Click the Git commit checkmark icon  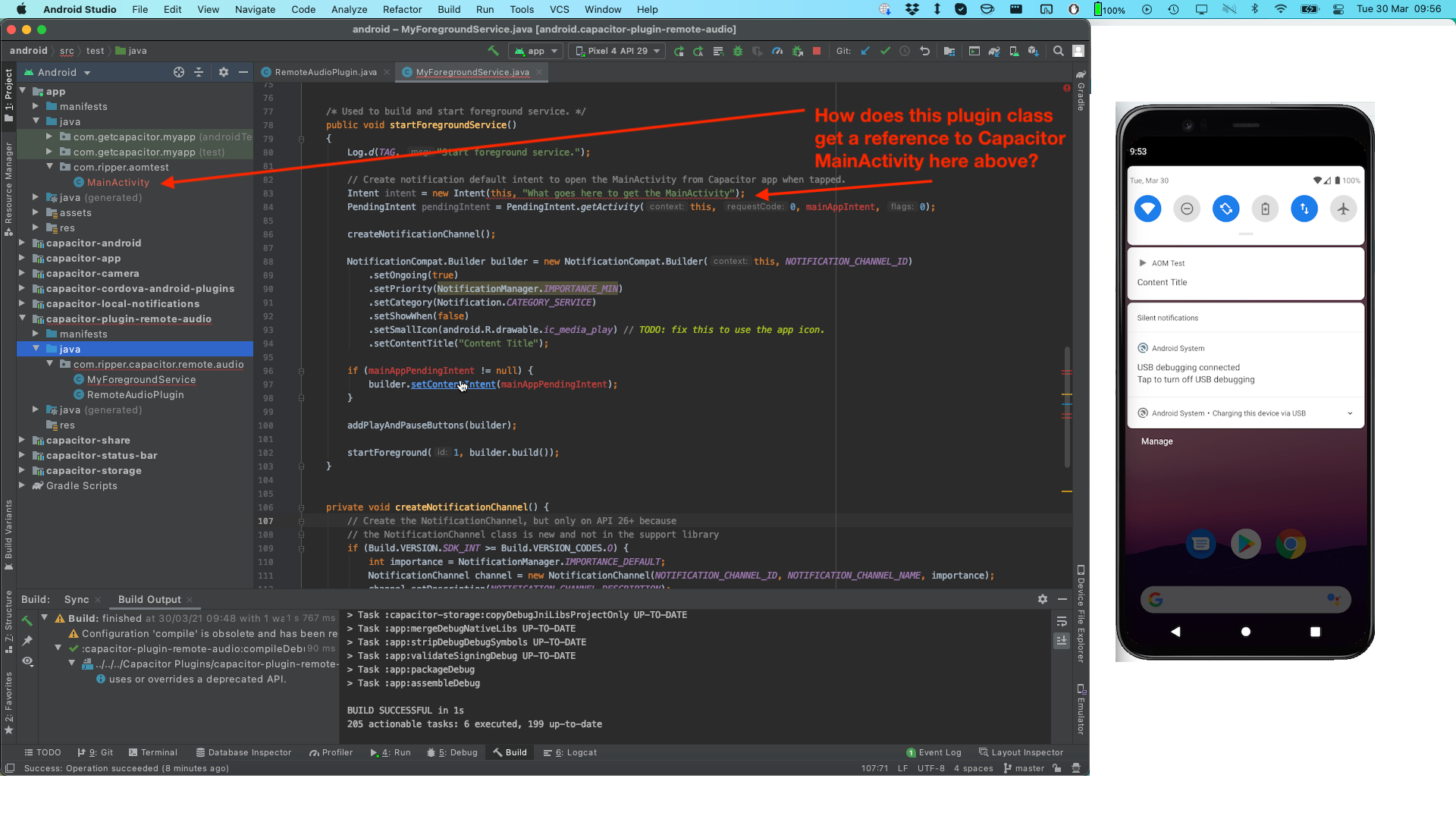pos(885,51)
